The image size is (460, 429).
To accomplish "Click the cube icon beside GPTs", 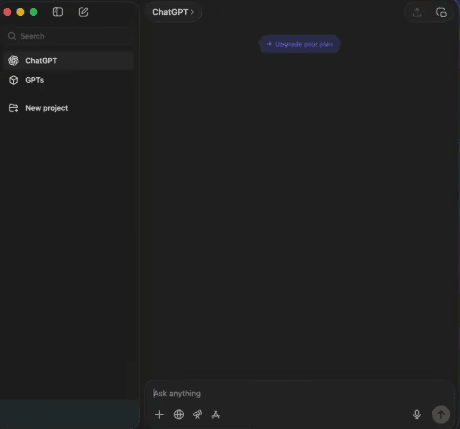I will (x=14, y=80).
